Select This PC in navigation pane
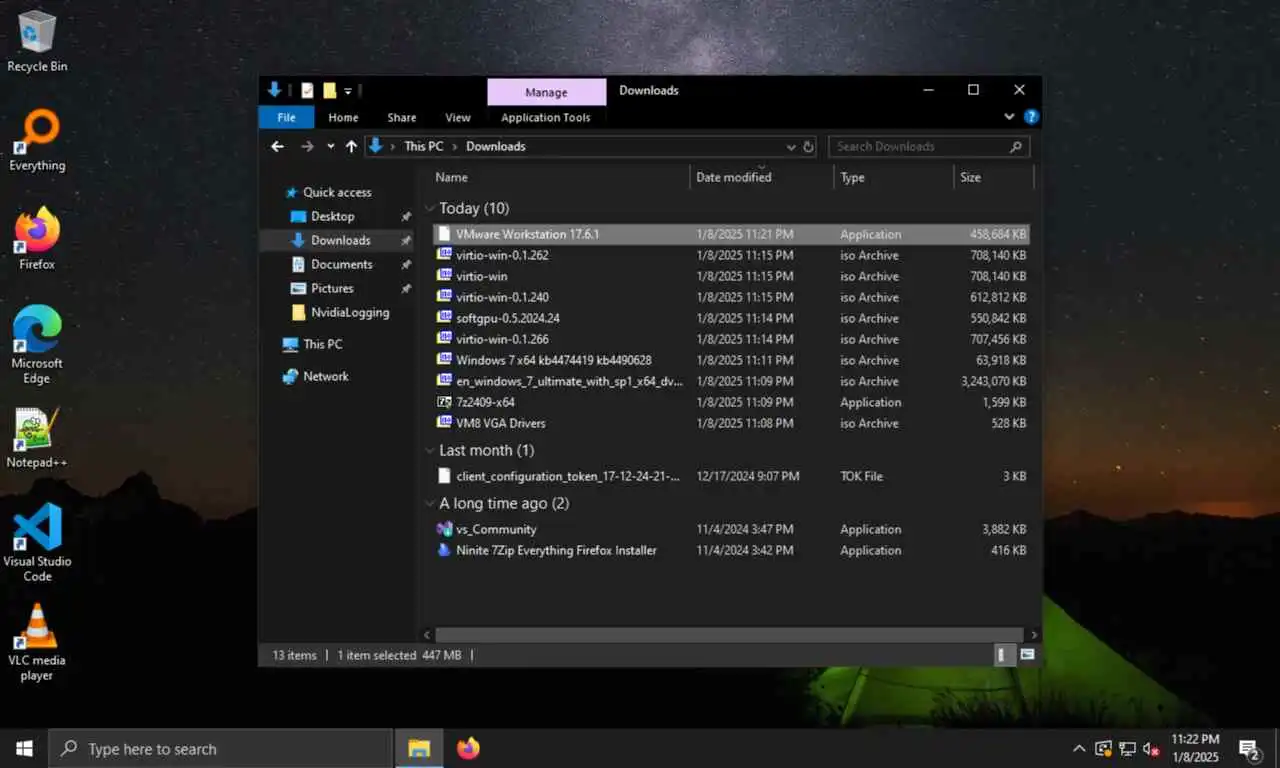Image resolution: width=1280 pixels, height=768 pixels. click(322, 344)
